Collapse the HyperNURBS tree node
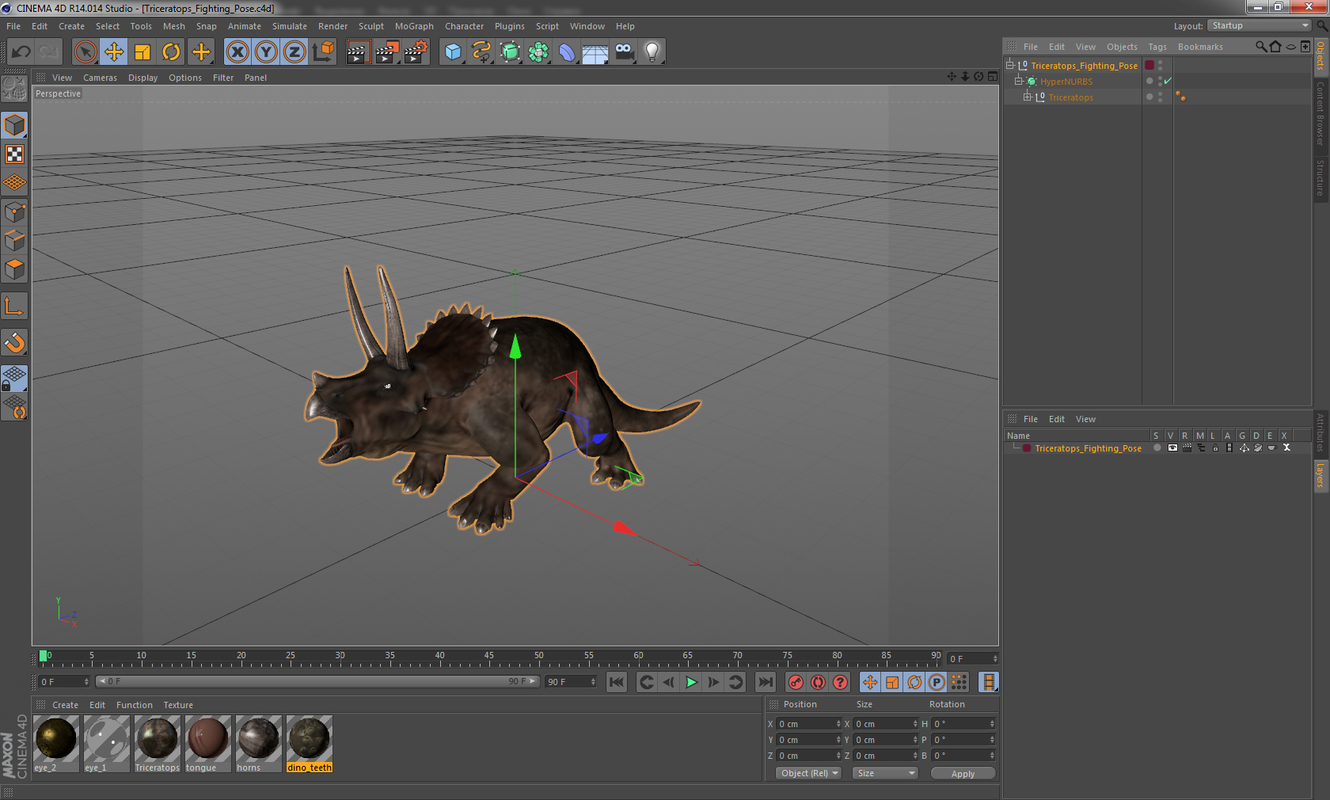 pyautogui.click(x=1019, y=81)
